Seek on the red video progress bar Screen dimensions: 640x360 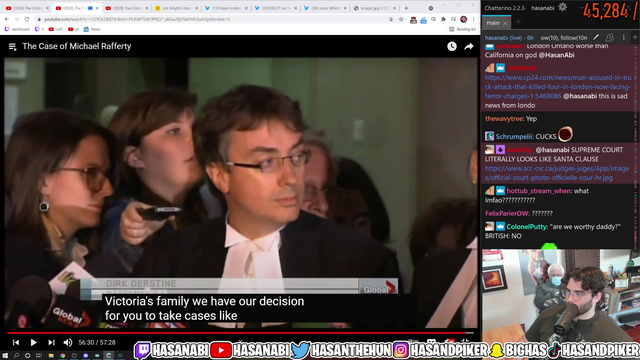(x=240, y=333)
